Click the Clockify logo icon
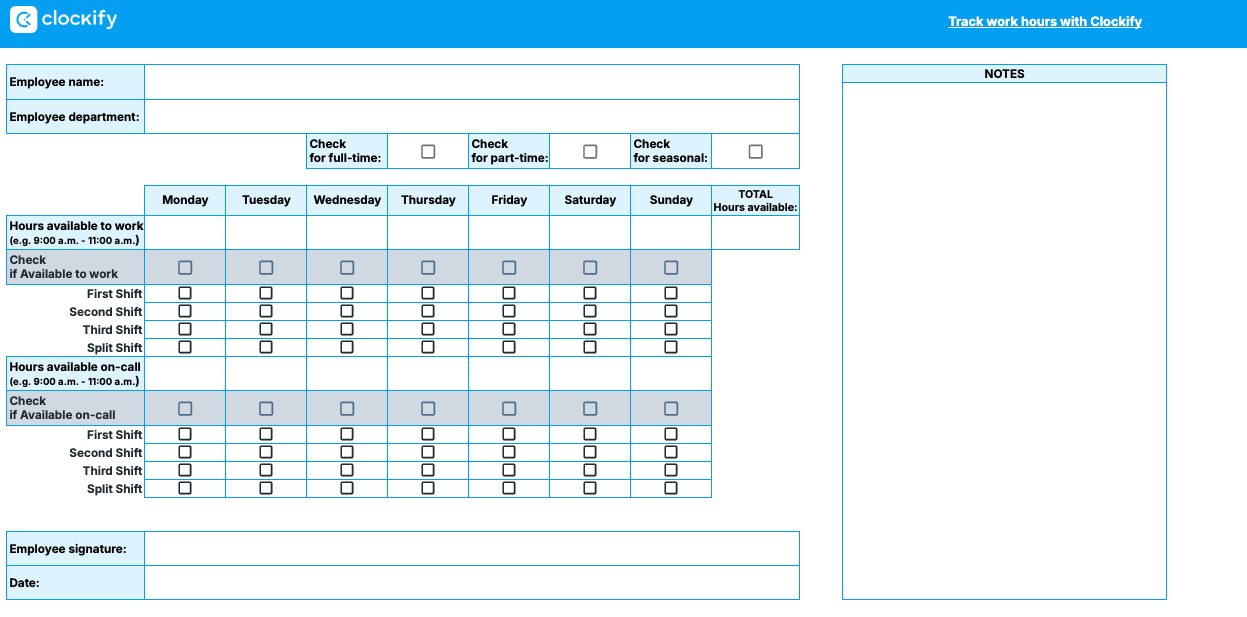The height and width of the screenshot is (617, 1247). (23, 19)
